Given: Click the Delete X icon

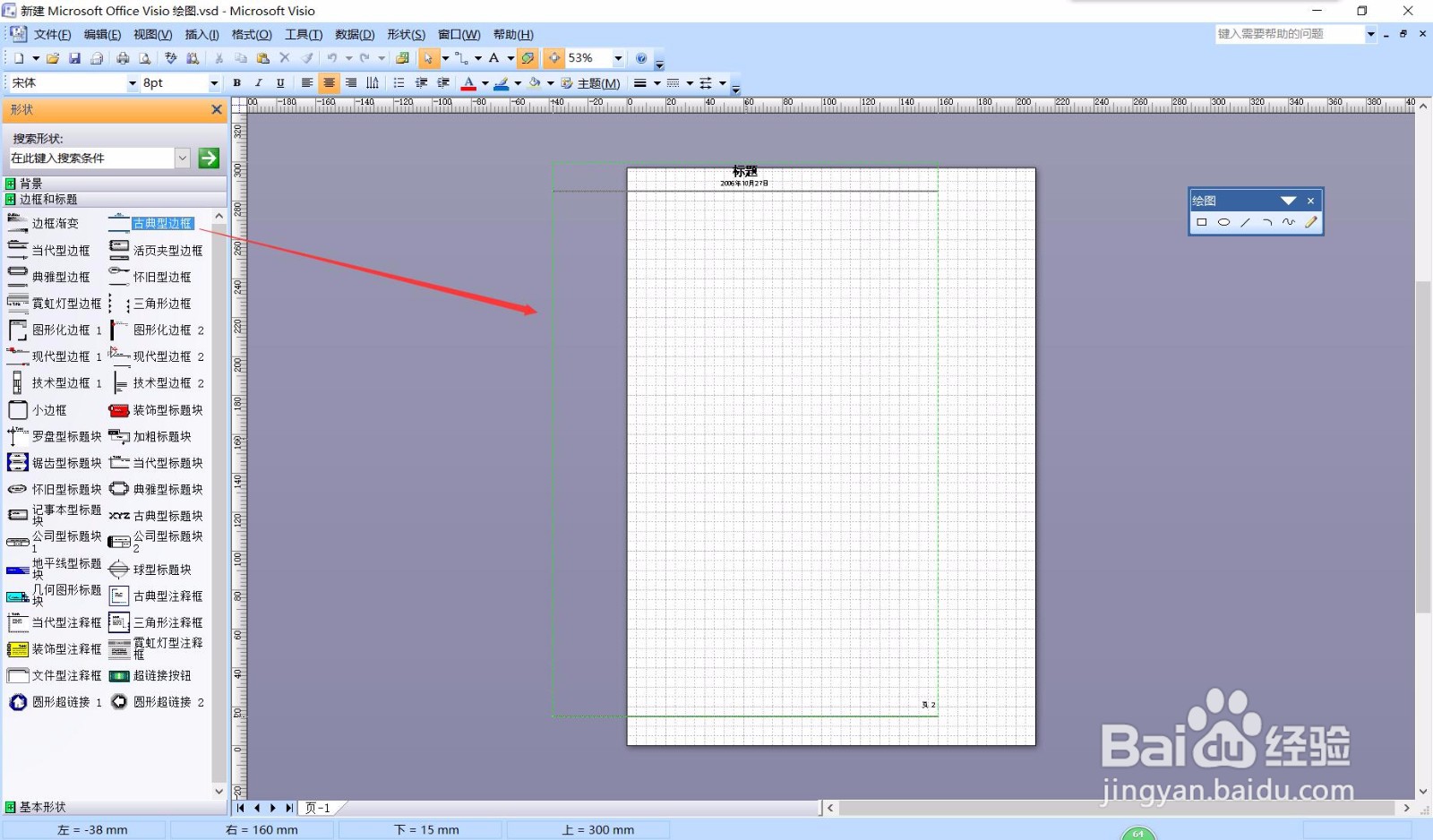Looking at the screenshot, I should (x=285, y=58).
